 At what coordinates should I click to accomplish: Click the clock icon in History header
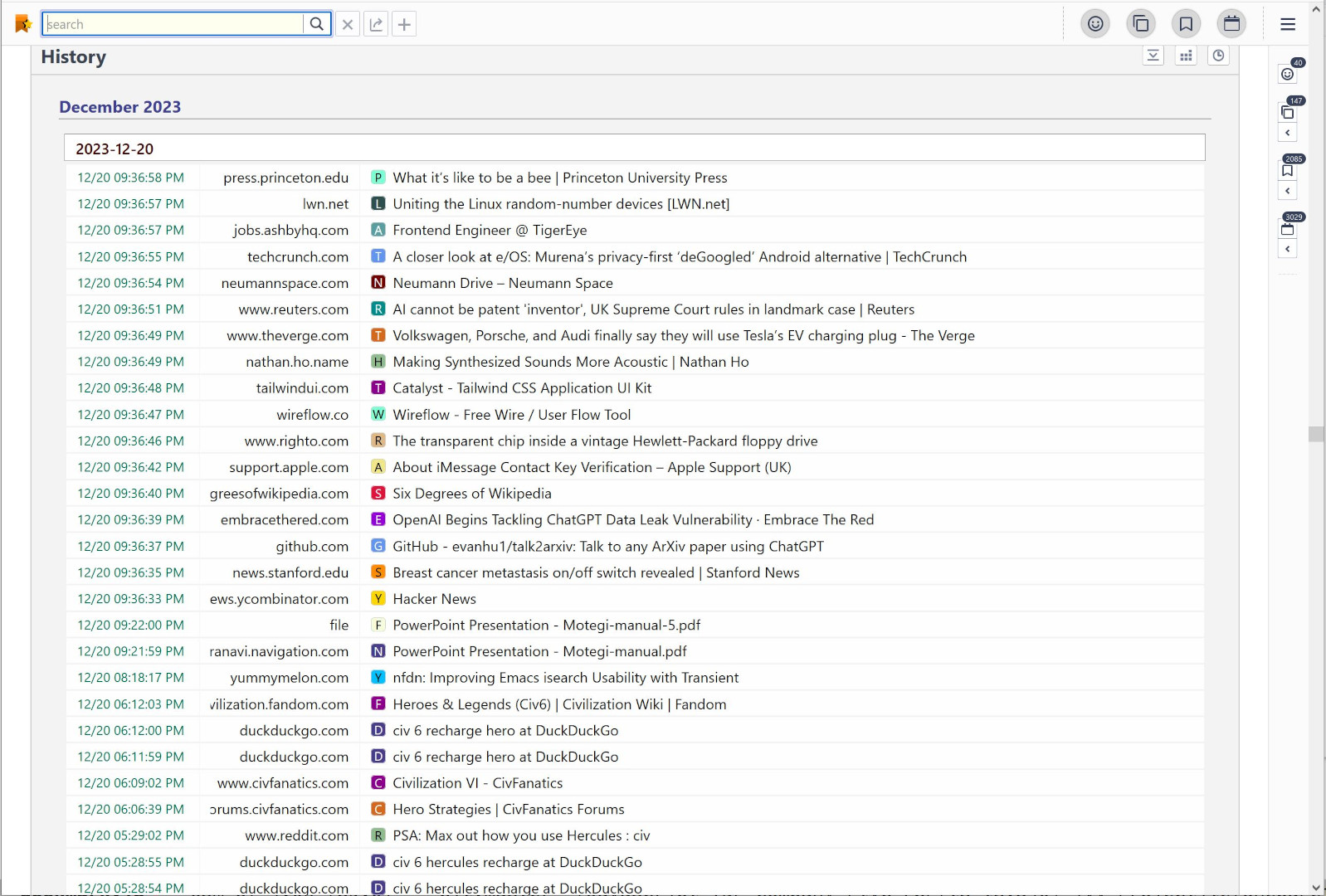(x=1218, y=56)
